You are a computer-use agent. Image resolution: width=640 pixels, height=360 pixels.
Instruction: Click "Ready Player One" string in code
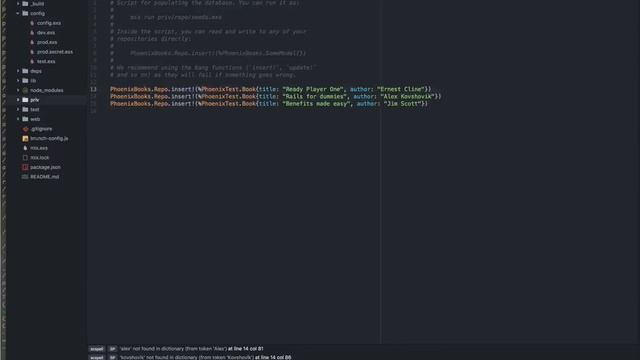313,89
